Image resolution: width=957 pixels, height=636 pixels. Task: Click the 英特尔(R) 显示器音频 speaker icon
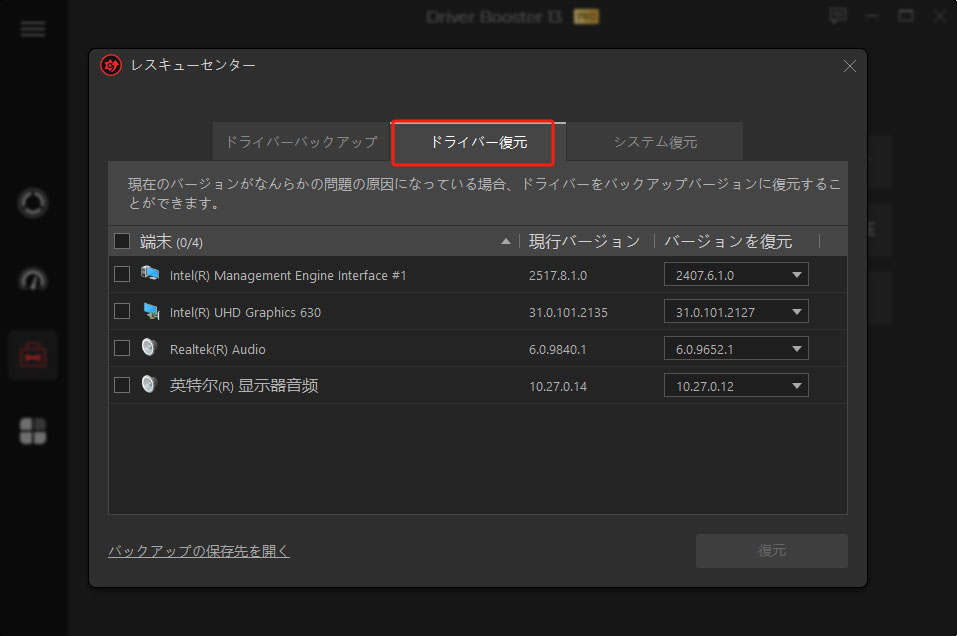tap(149, 384)
